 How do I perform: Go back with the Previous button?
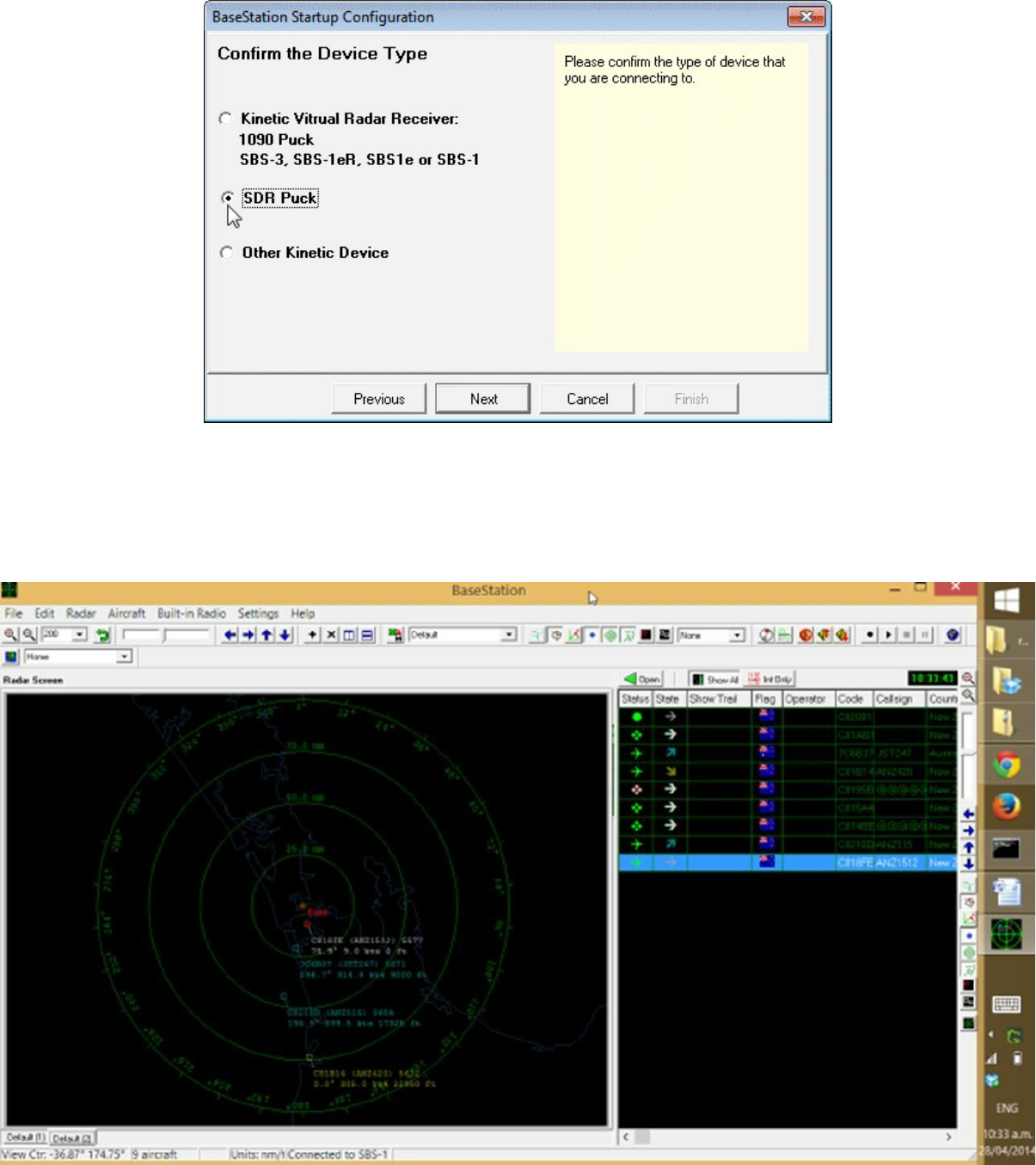378,399
